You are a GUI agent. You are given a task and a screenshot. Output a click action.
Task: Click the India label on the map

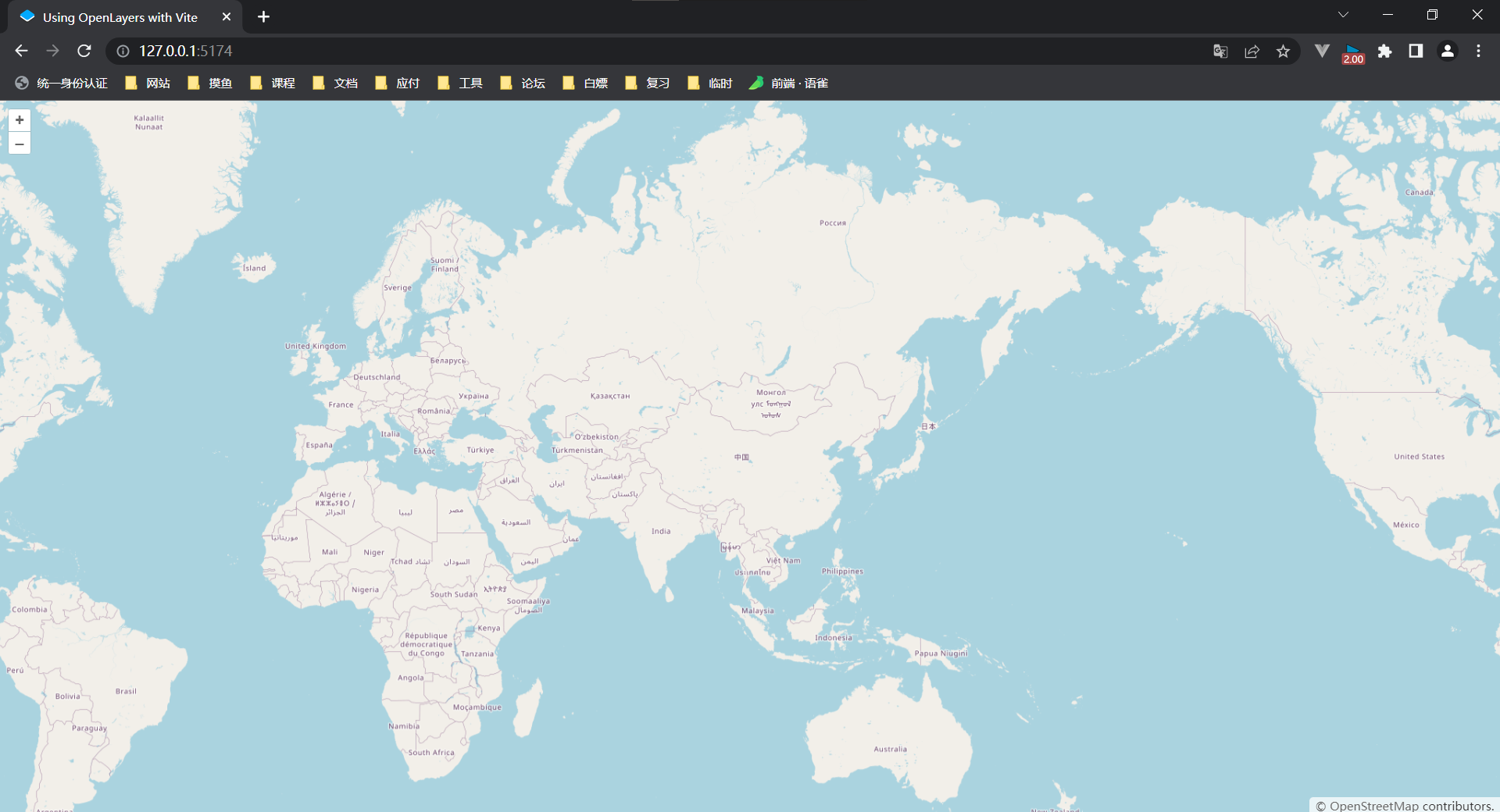(x=661, y=531)
